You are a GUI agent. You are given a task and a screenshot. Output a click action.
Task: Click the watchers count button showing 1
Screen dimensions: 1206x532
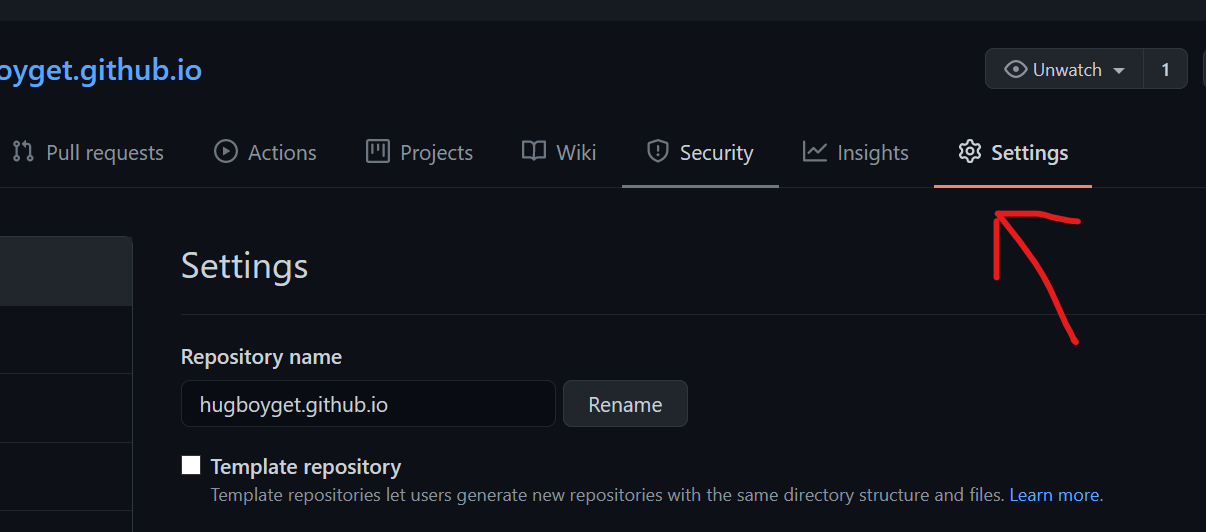pos(1165,70)
